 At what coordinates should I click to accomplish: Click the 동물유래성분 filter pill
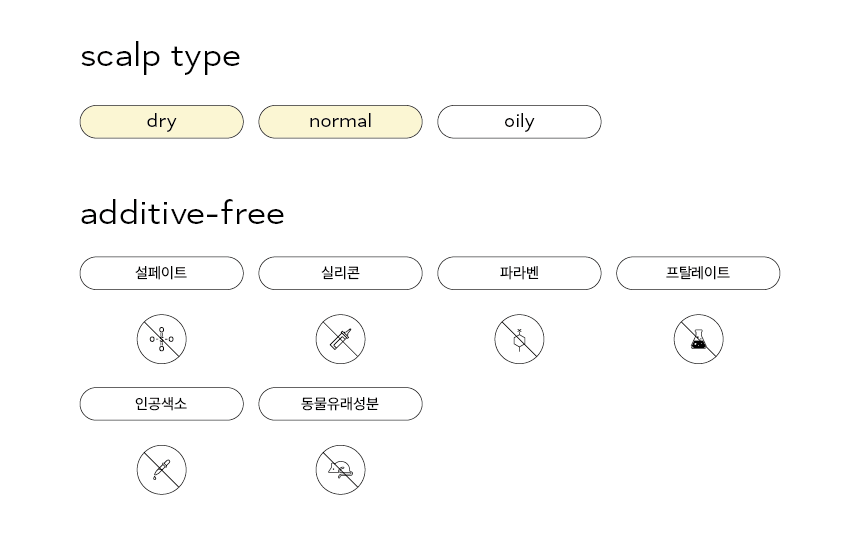[341, 404]
